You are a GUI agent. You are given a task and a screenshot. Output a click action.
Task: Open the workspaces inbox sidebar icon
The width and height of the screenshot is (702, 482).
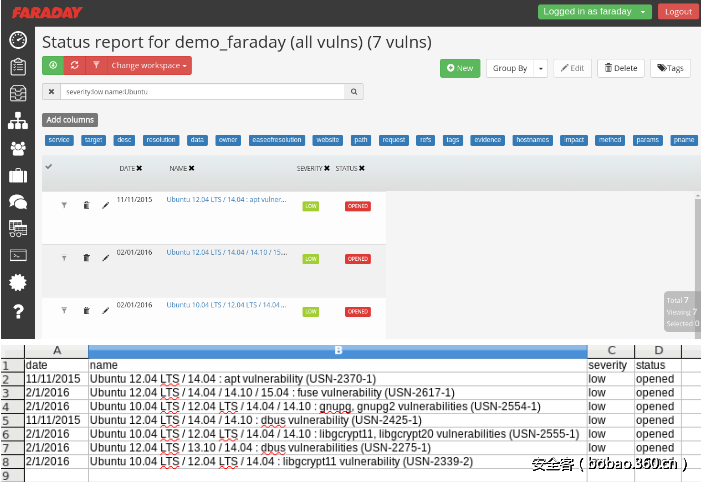click(x=18, y=94)
